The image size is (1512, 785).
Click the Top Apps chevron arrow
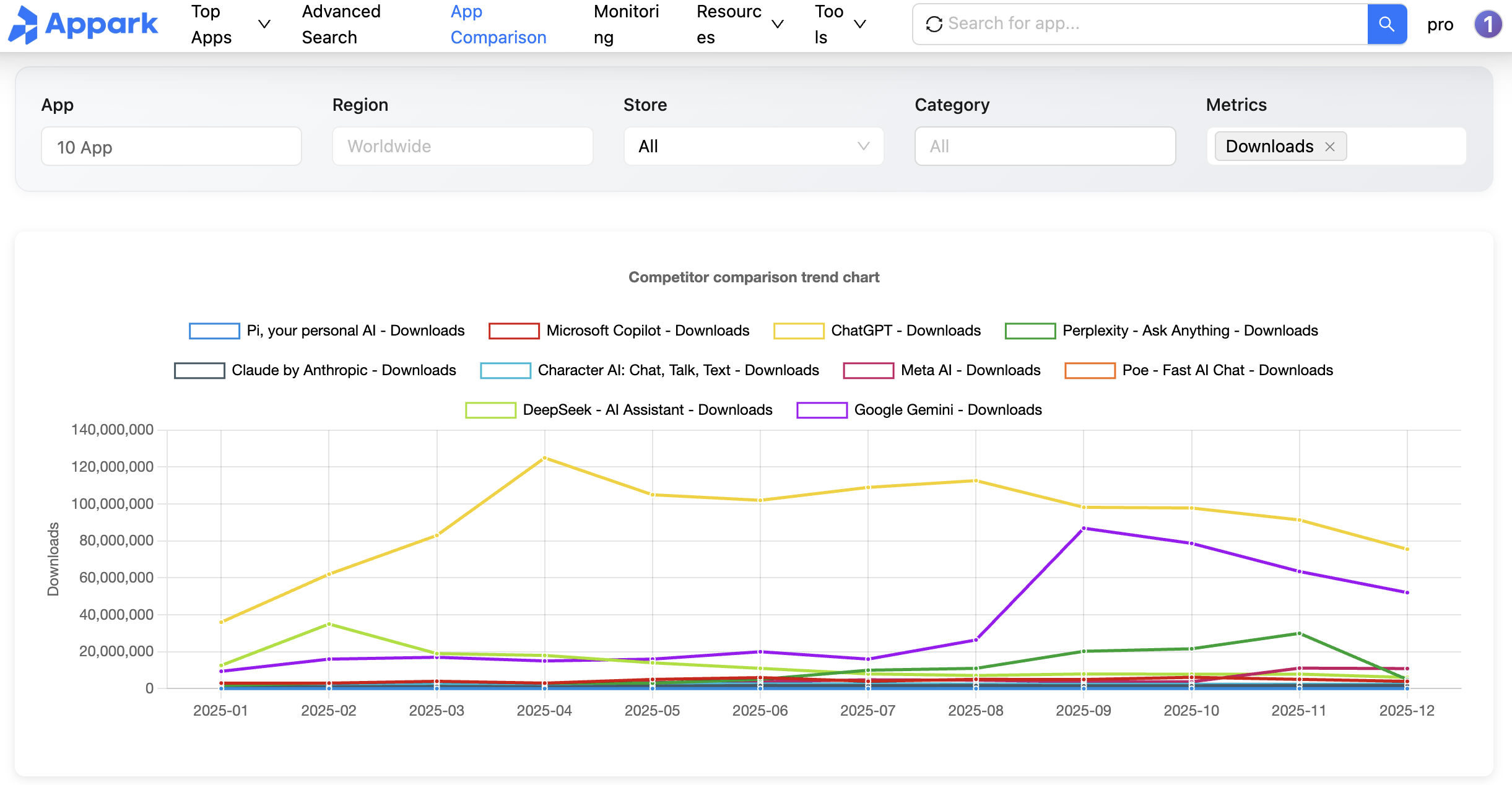[264, 24]
